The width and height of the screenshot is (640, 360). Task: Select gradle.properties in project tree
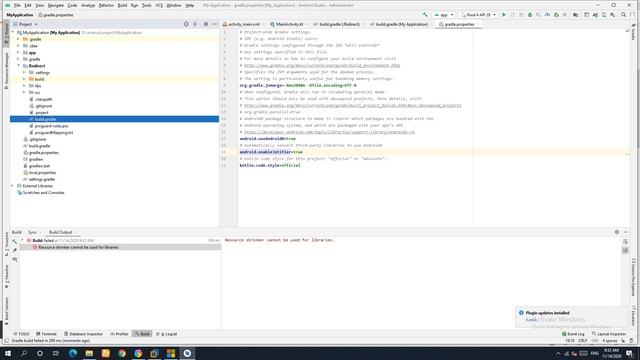41,153
